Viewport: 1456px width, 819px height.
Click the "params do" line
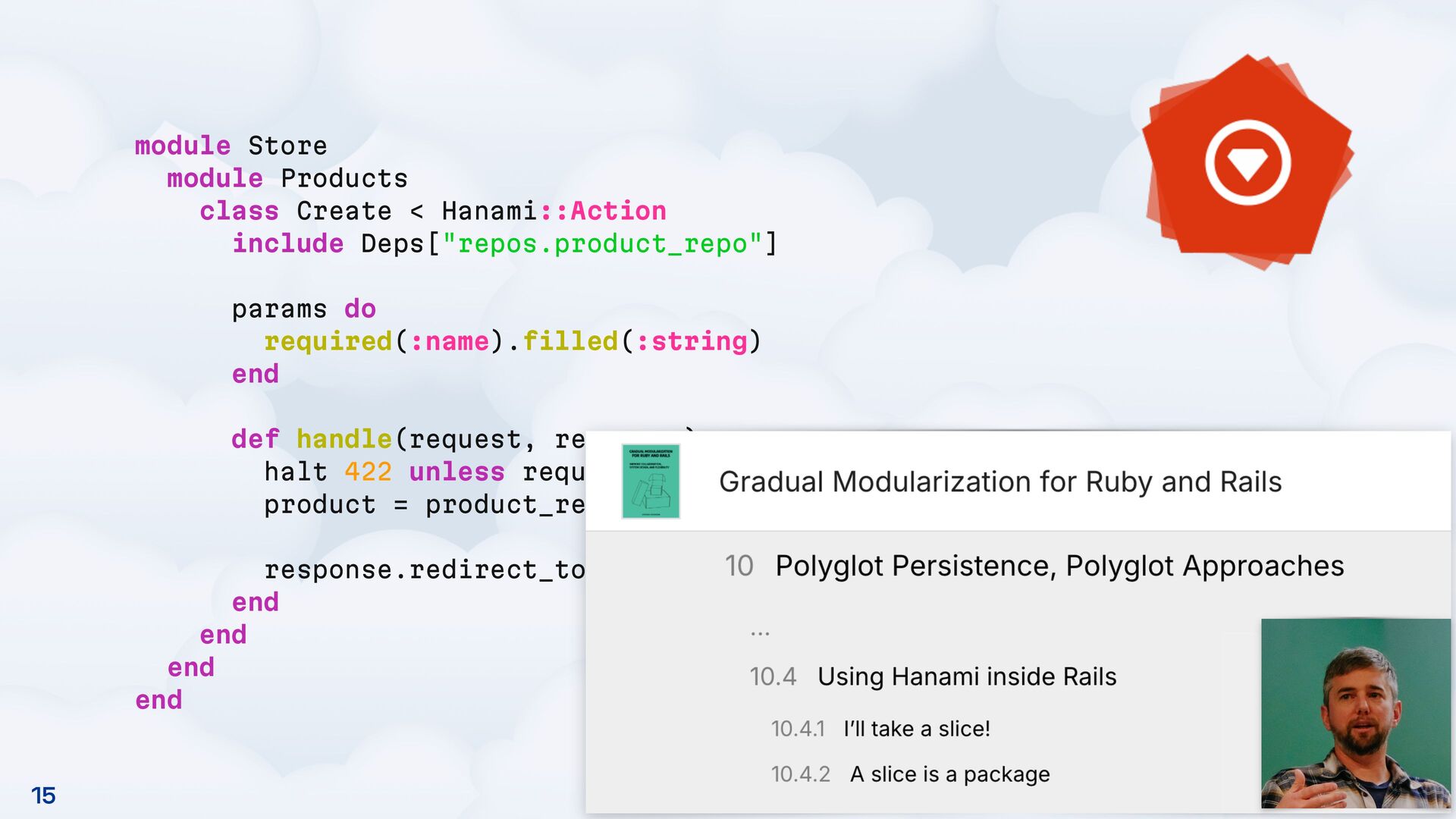pos(303,309)
